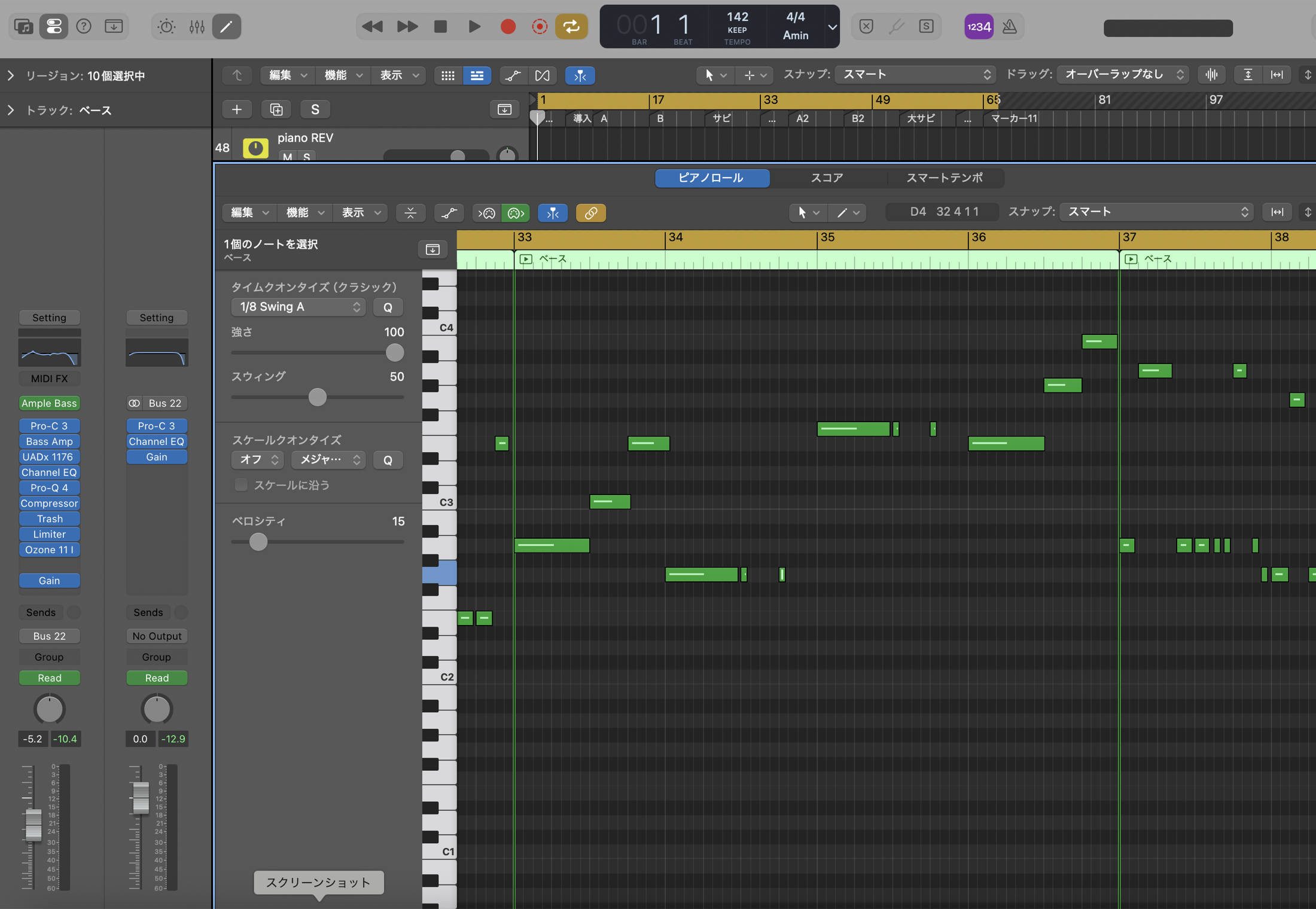
Task: Open tracks area snap スマート dropdown
Action: pos(915,74)
